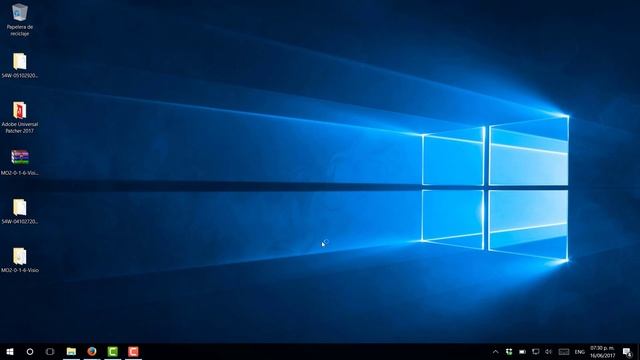This screenshot has height=360, width=640.
Task: Open the touch keyboard tray icon
Action: tap(564, 351)
